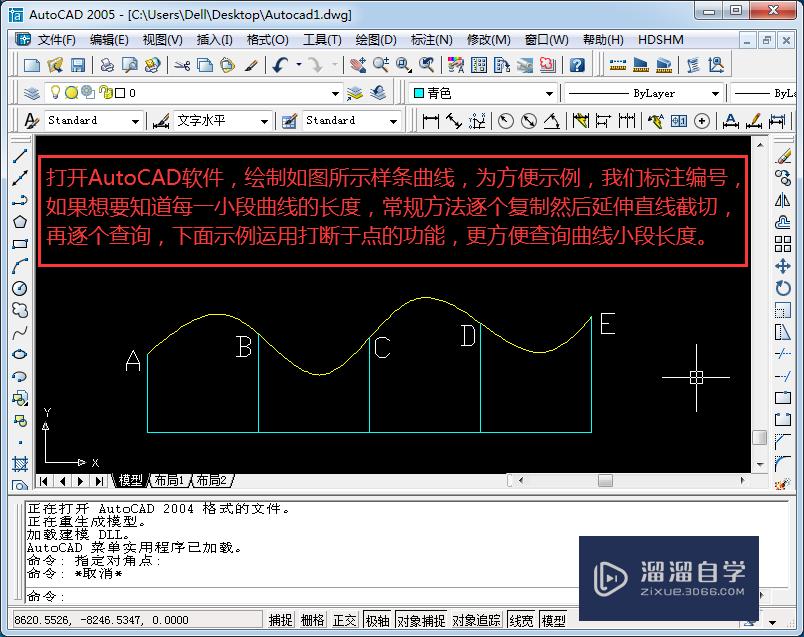Toggle 栅格 (Grid) display
This screenshot has width=804, height=637.
pos(316,619)
